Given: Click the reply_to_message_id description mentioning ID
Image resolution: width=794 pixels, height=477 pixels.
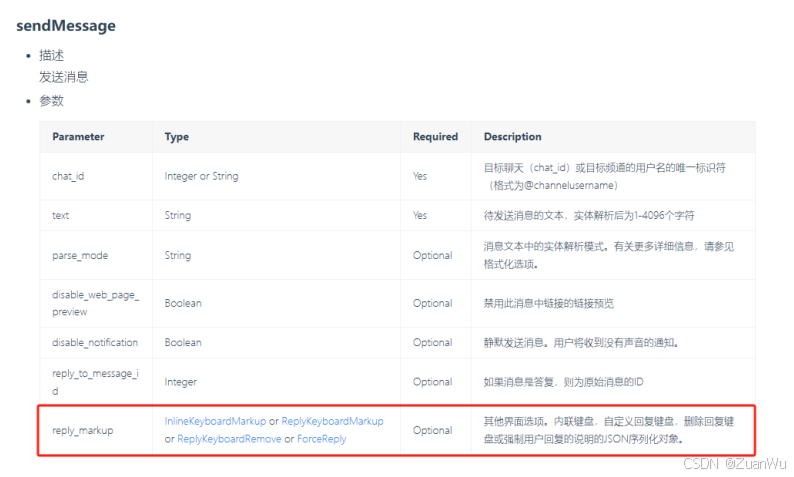Looking at the screenshot, I should tap(564, 382).
